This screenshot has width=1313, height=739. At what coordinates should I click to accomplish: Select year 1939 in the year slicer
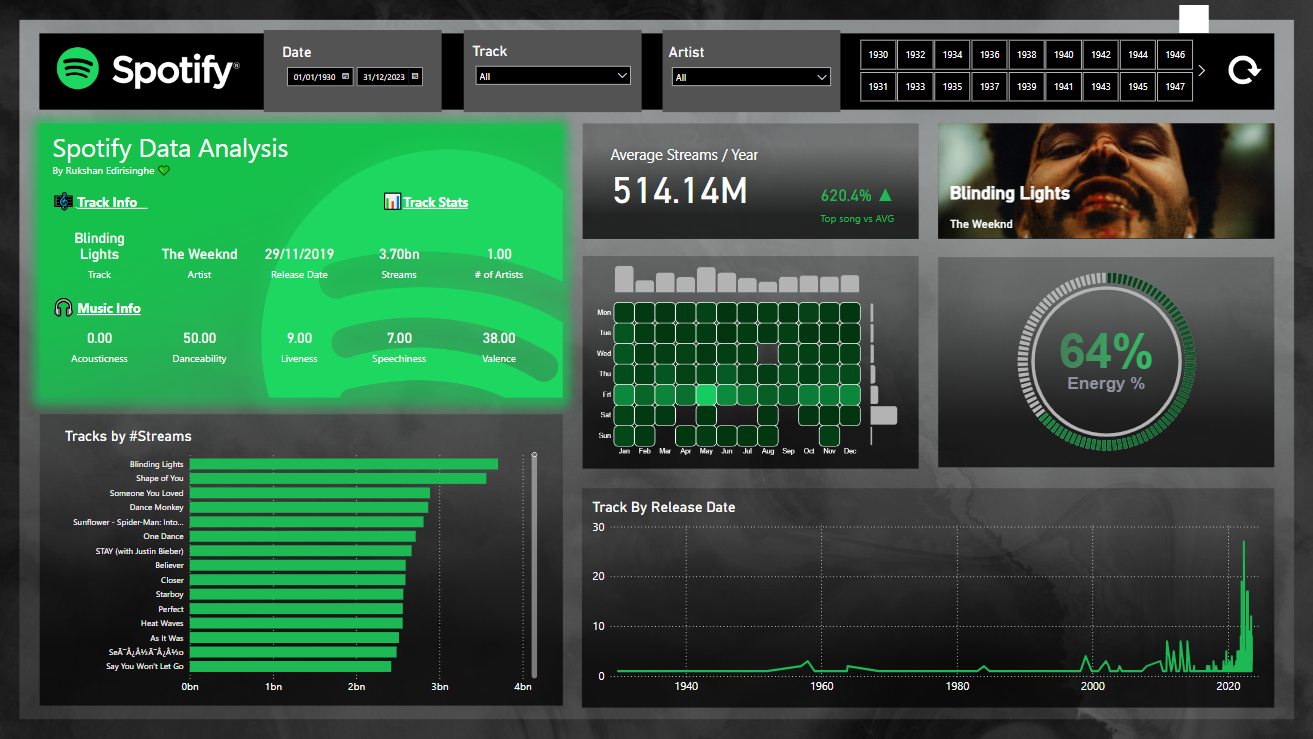coord(1026,86)
